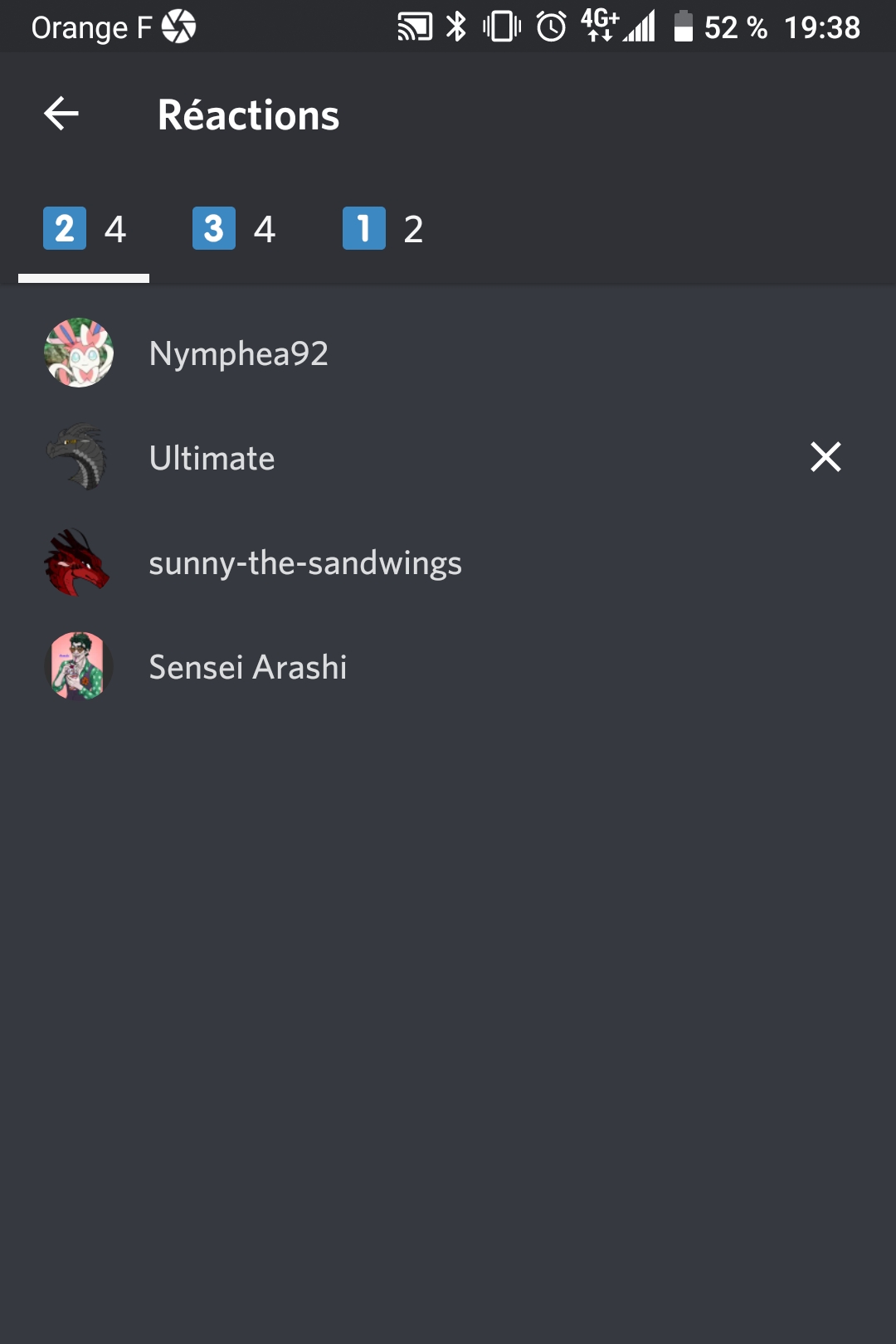896x1344 pixels.
Task: Tap the back arrow icon
Action: pos(61,114)
